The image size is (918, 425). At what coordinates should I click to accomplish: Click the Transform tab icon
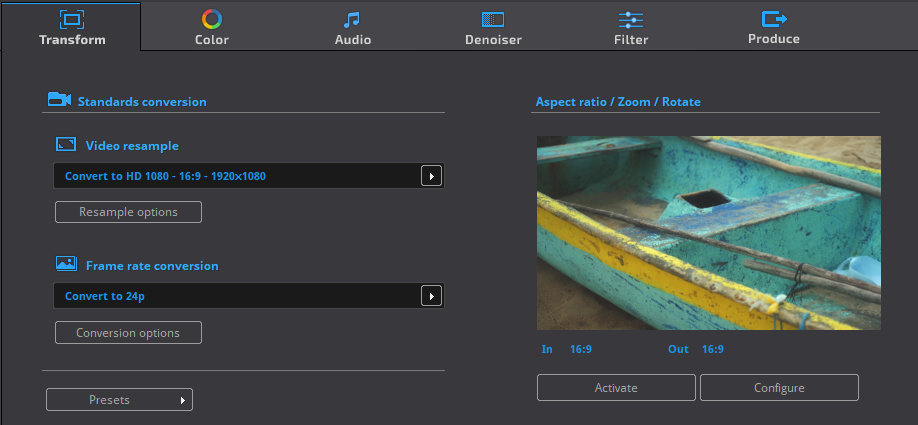(x=72, y=19)
